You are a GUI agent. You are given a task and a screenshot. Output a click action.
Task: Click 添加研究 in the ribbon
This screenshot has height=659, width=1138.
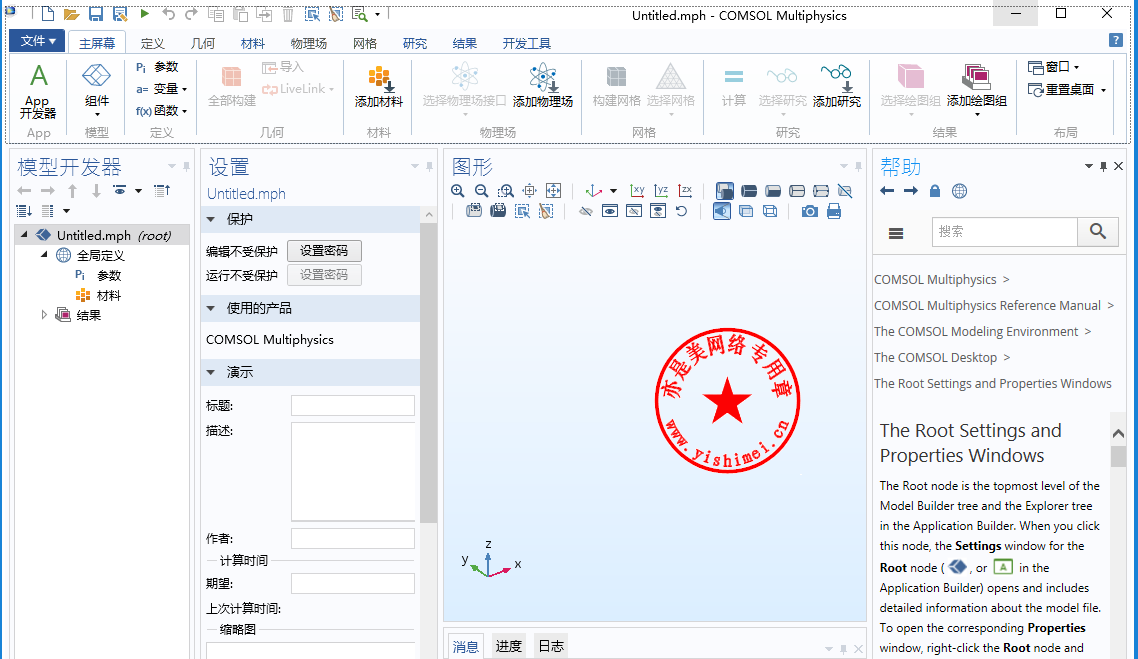click(837, 87)
